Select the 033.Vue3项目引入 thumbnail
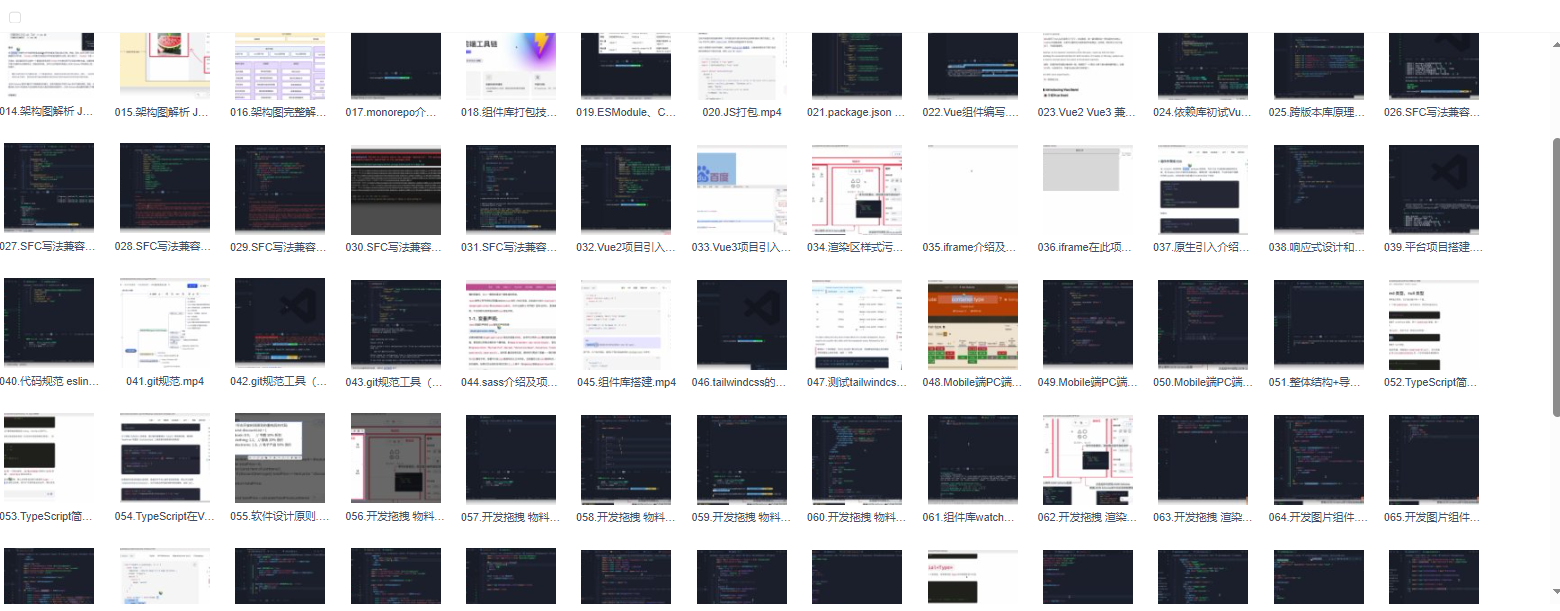 (x=741, y=188)
